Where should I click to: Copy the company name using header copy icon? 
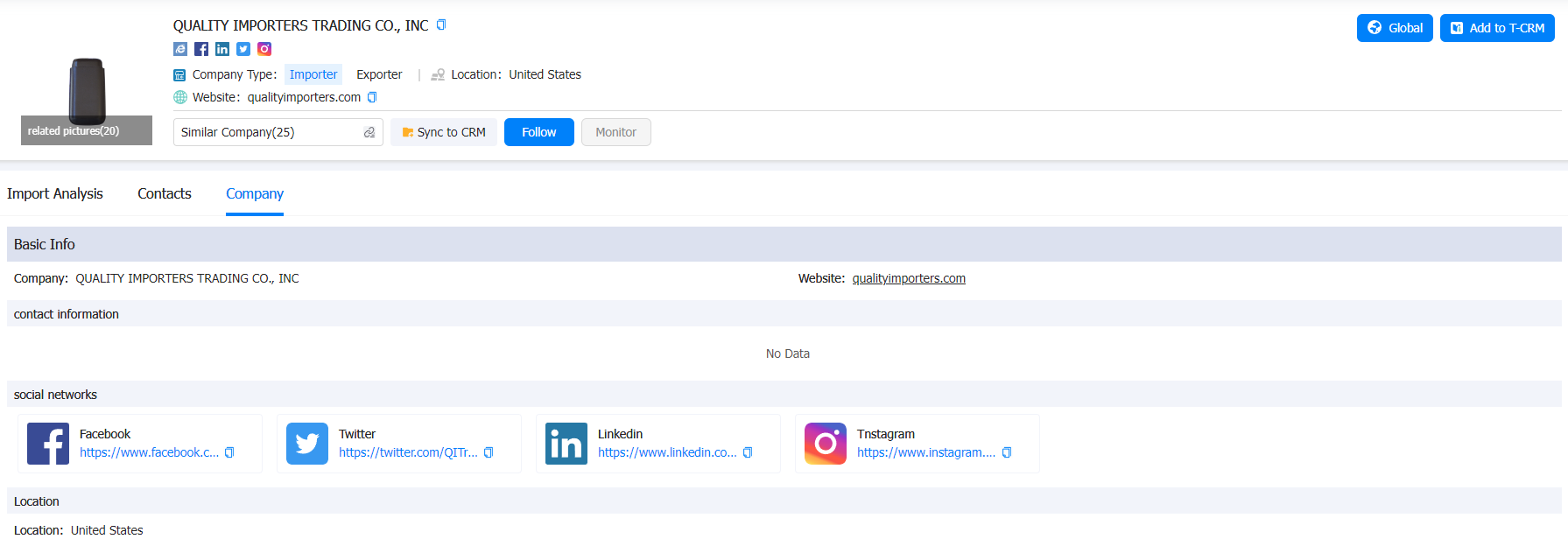441,24
